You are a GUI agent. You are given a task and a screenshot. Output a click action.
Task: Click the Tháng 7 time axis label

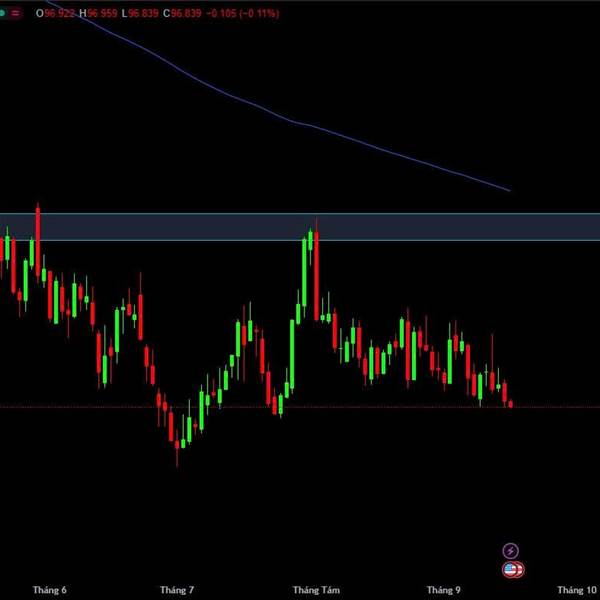click(x=177, y=590)
